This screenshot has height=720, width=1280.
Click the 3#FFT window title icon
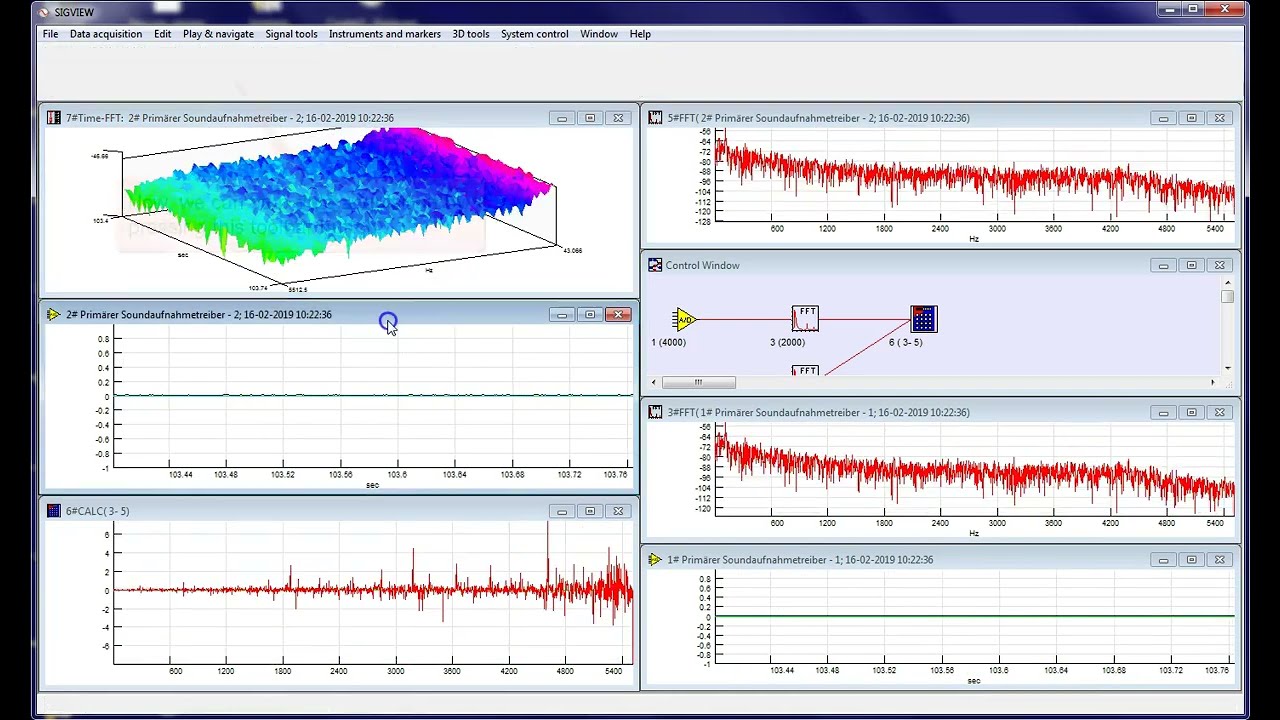click(655, 412)
